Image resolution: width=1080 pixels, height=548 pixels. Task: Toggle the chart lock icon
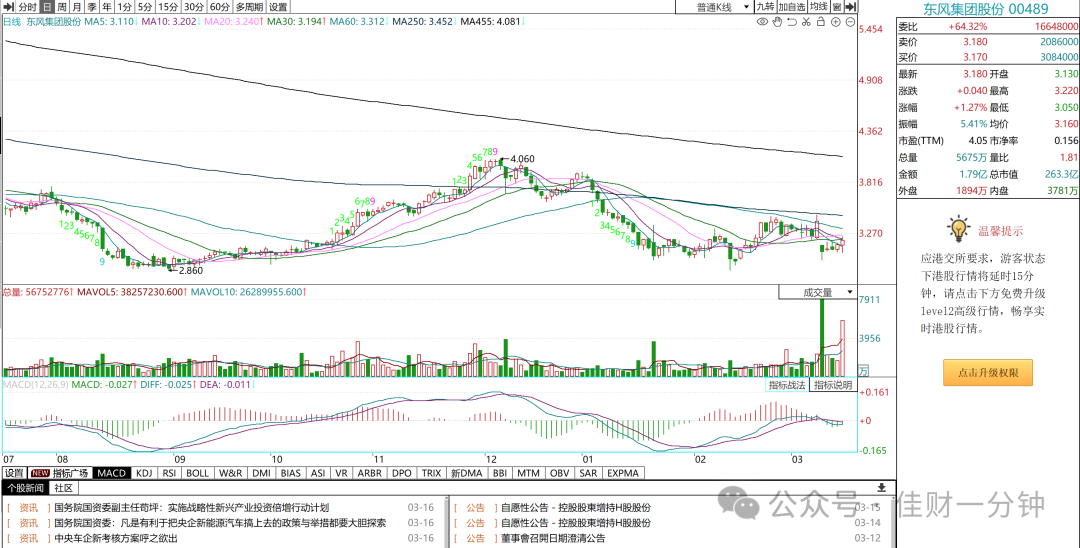click(x=821, y=21)
